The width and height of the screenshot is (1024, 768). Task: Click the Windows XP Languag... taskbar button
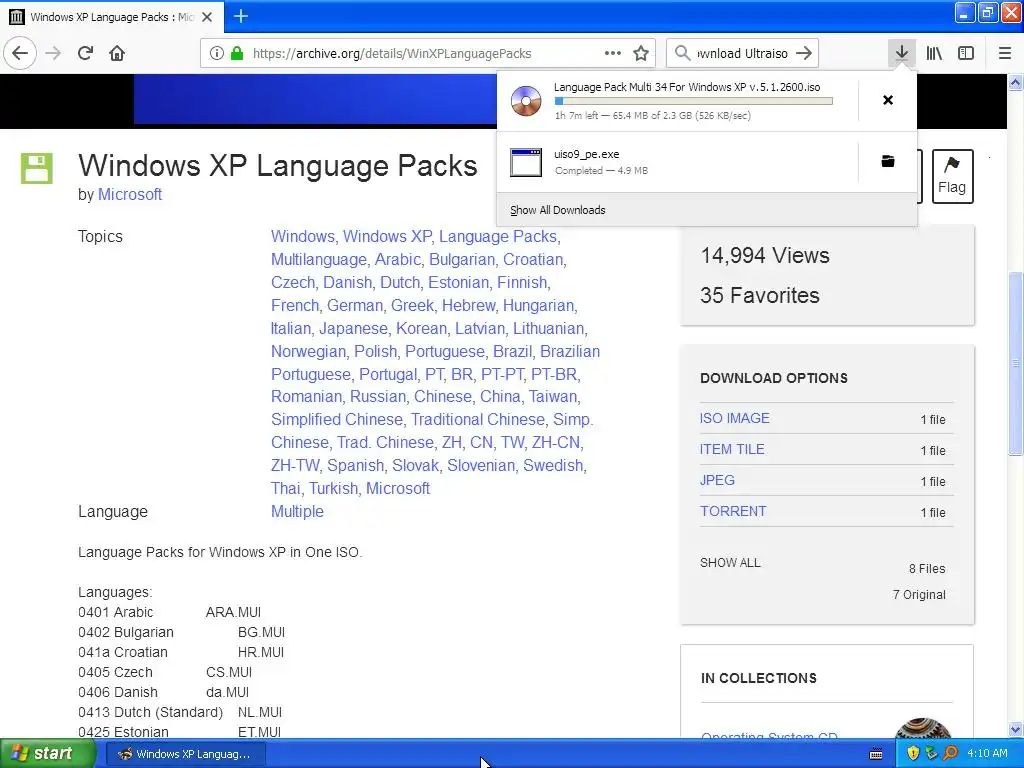185,754
